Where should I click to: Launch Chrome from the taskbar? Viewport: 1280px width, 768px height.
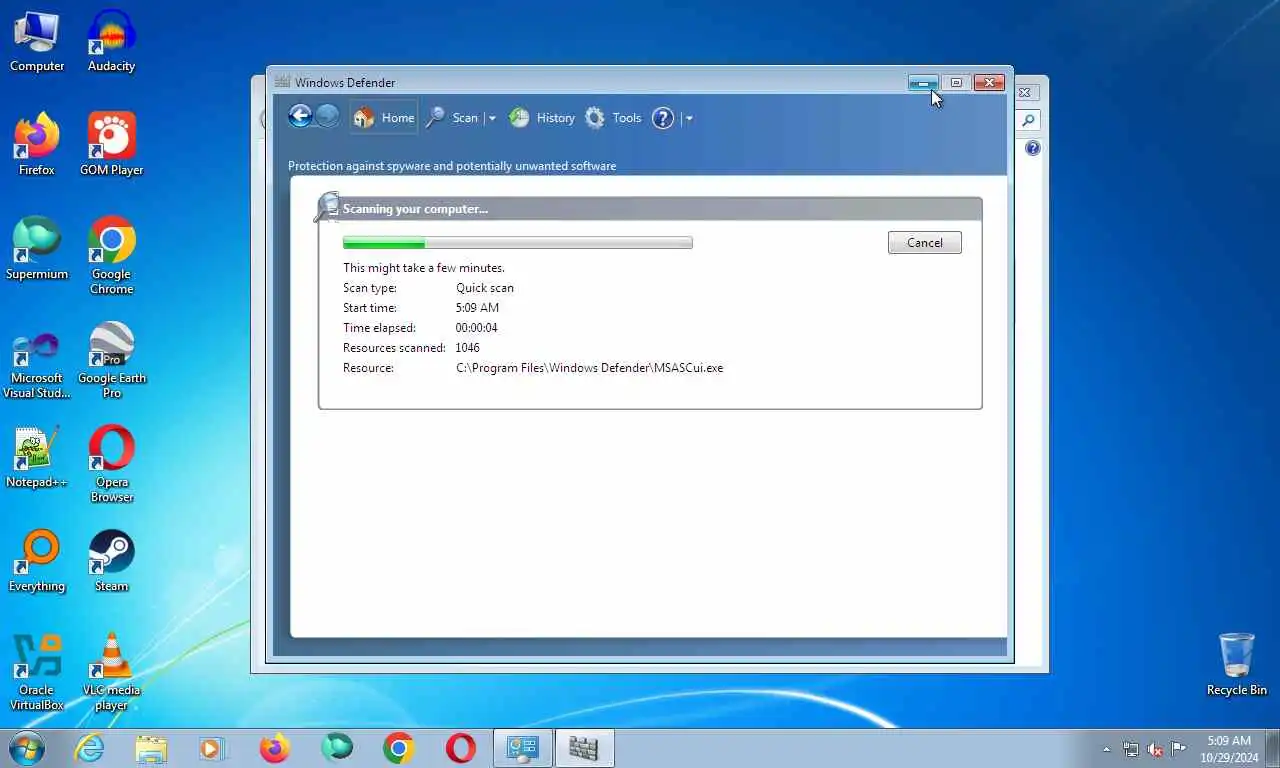(399, 748)
